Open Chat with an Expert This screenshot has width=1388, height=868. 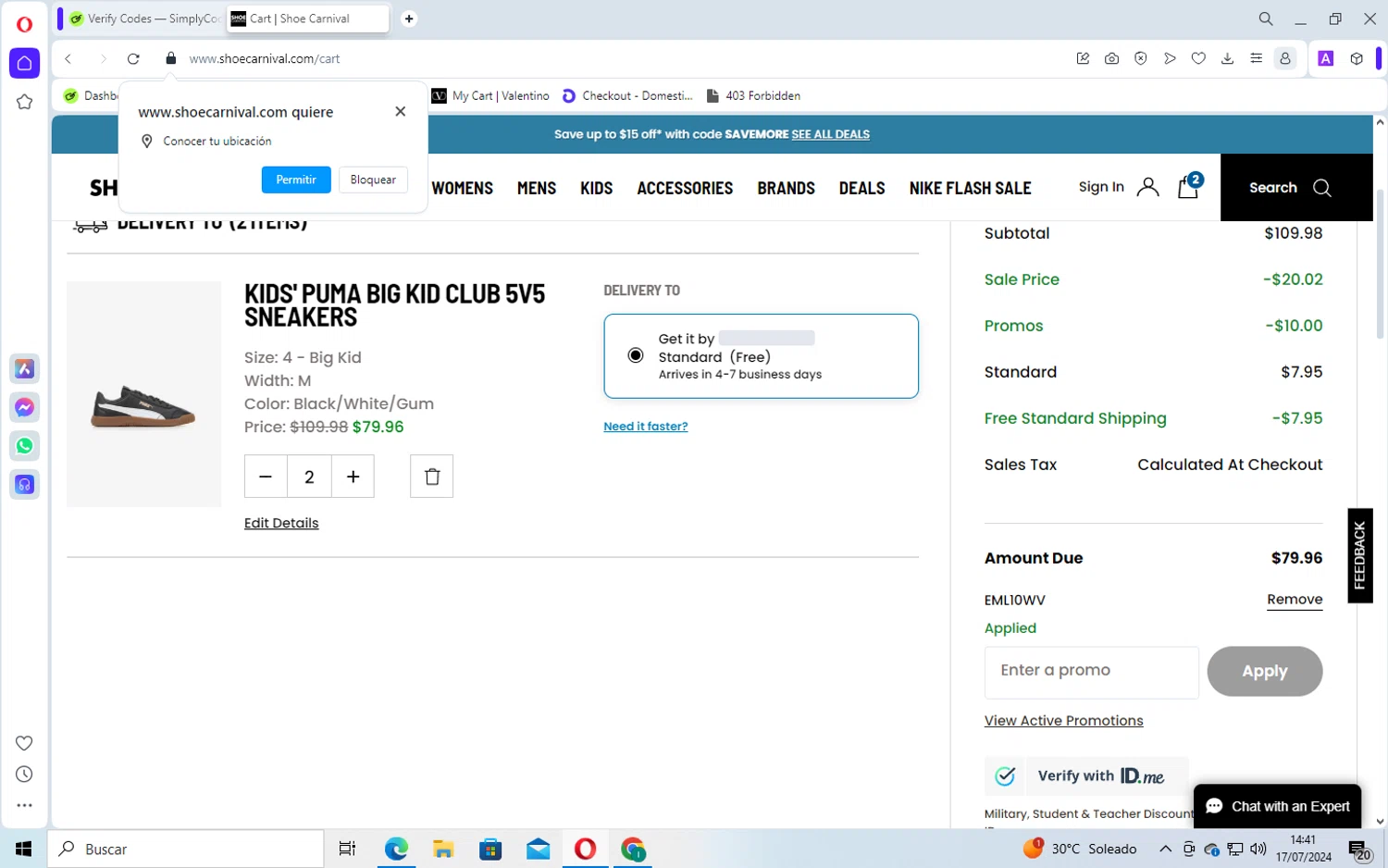coord(1278,806)
